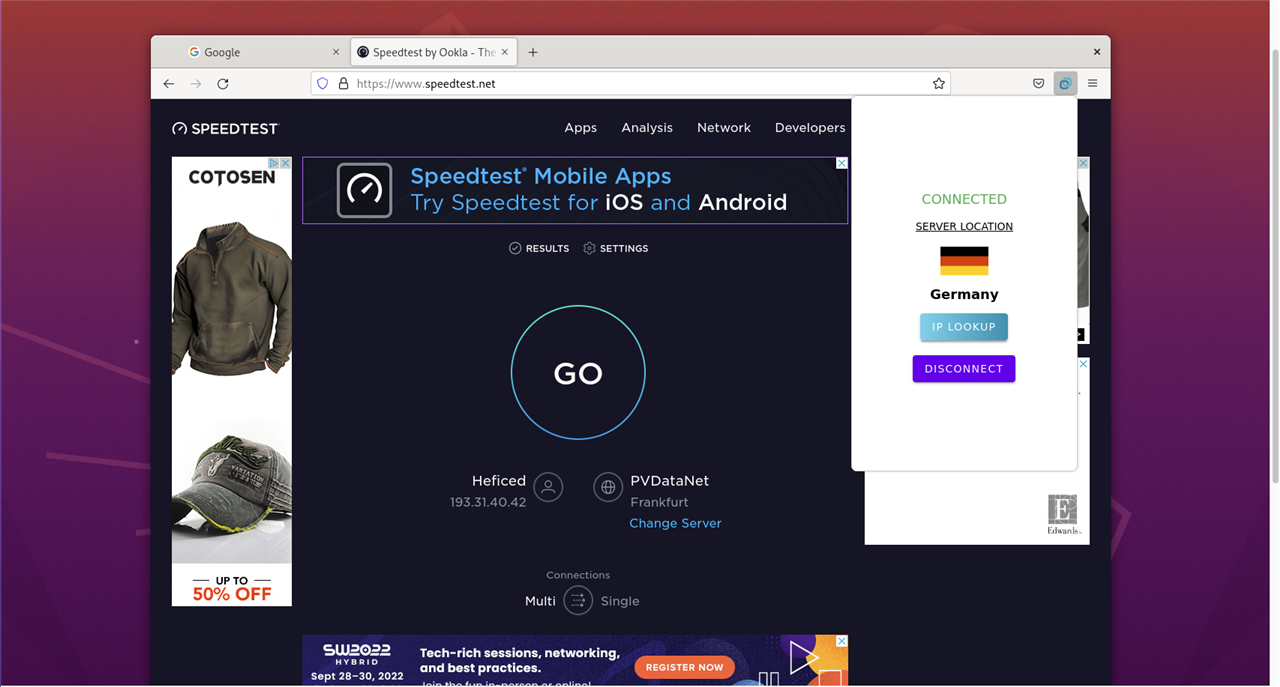Open speed test SETTINGS

click(x=616, y=248)
